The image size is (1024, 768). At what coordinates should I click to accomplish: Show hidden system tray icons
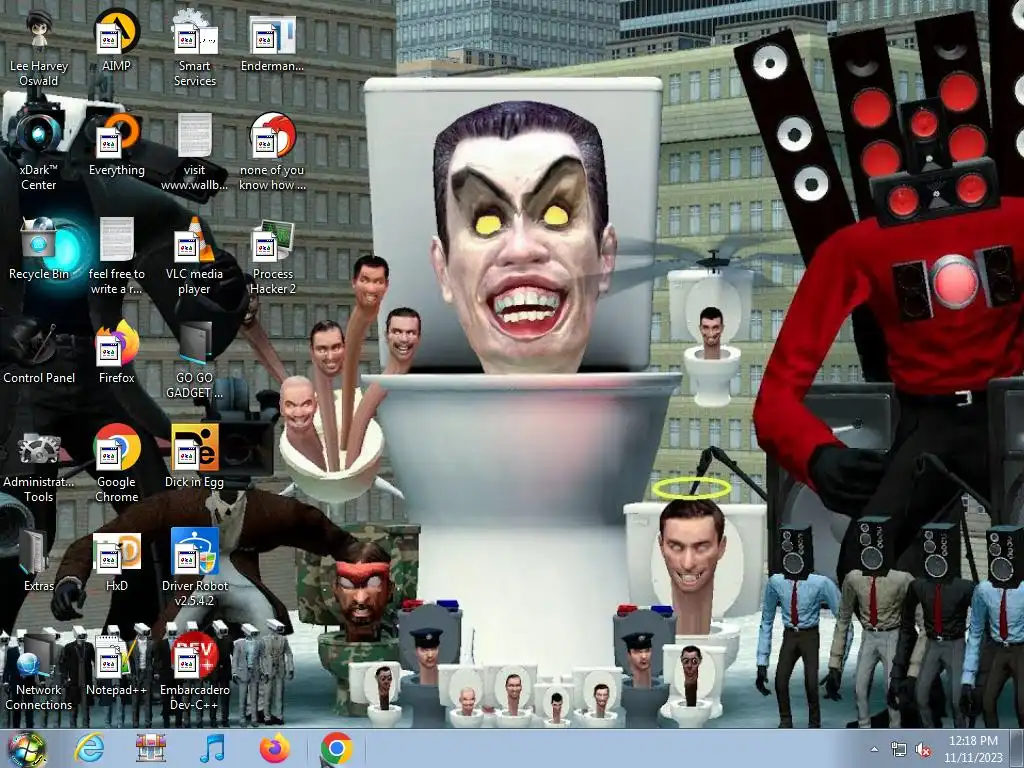[874, 749]
